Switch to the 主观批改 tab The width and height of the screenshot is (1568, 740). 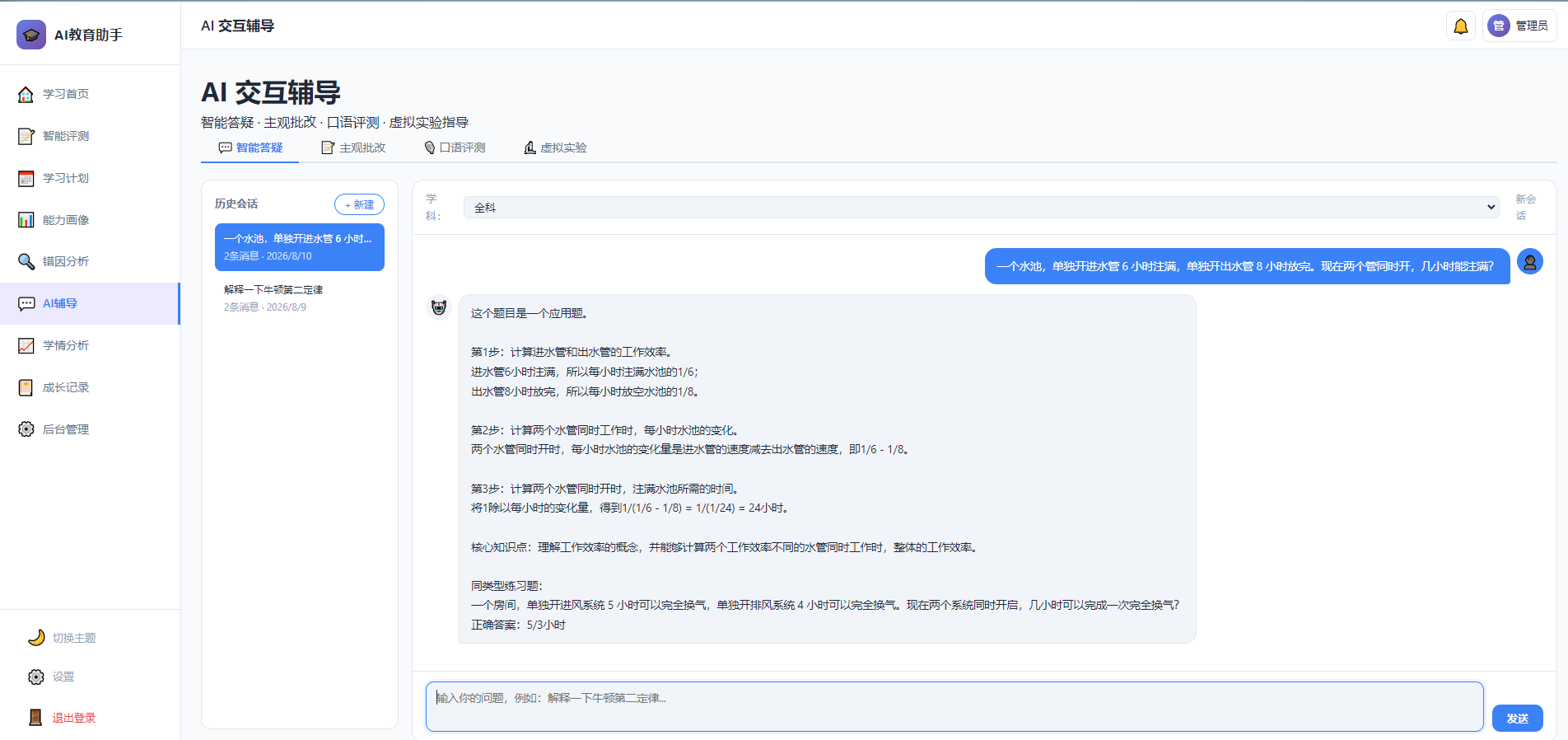pos(353,148)
